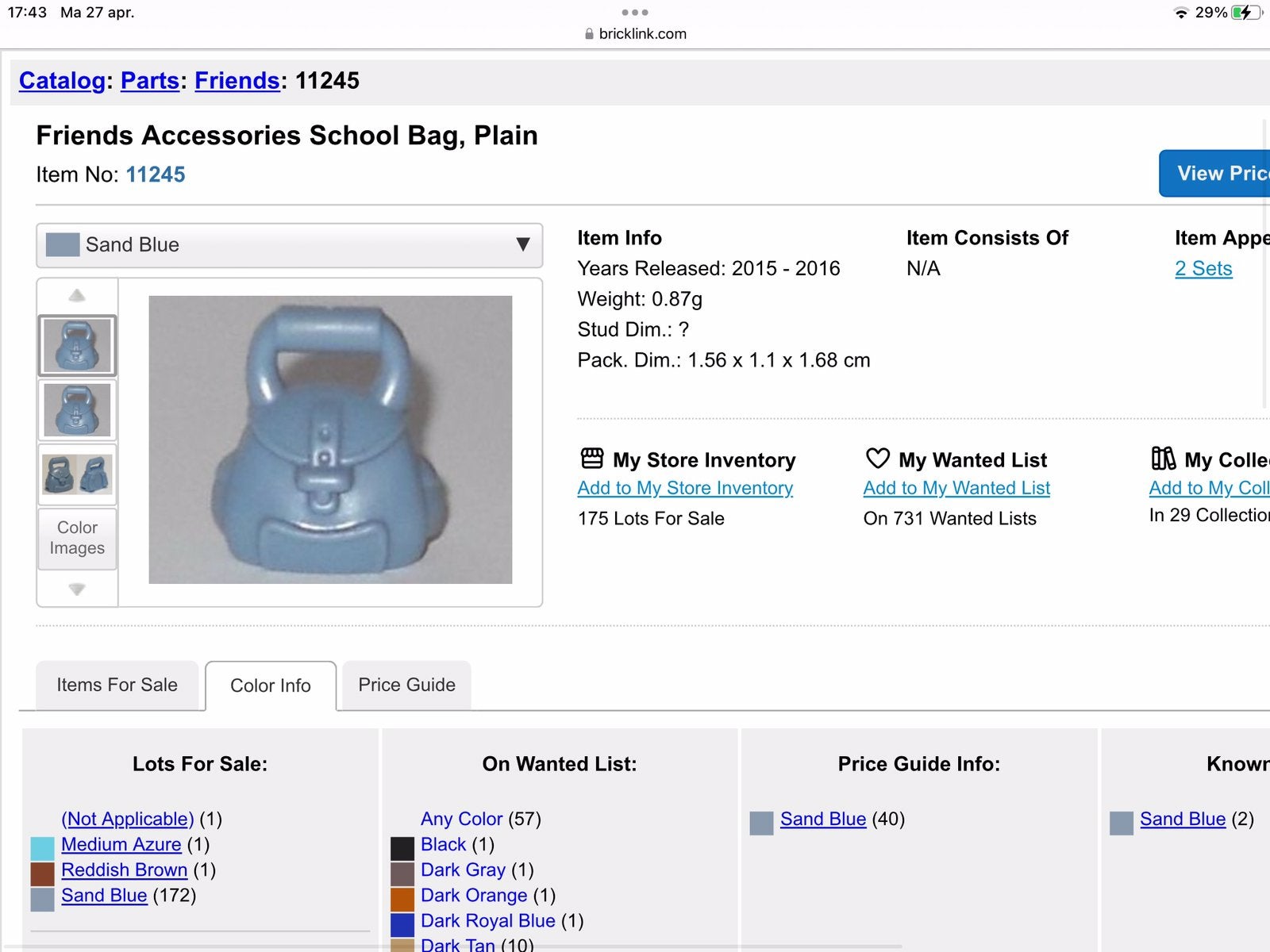Screen dimensions: 1270x952
Task: Open Dark Gray wanted list link
Action: [463, 869]
